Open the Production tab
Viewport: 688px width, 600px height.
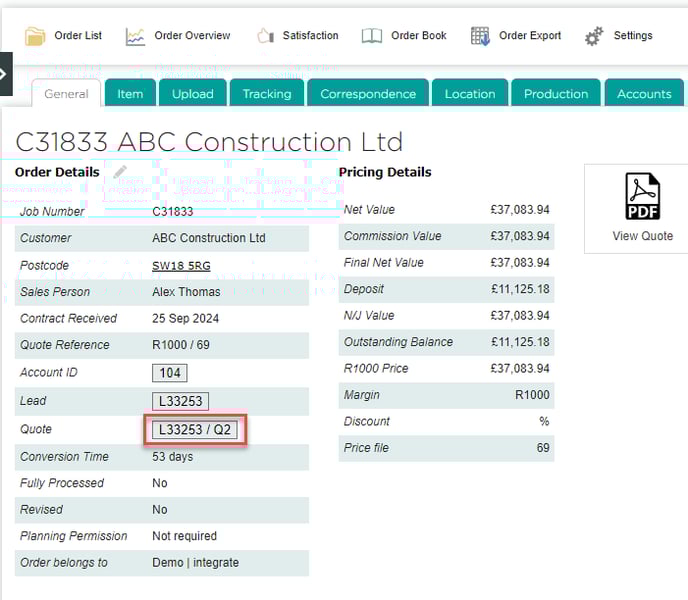click(555, 94)
